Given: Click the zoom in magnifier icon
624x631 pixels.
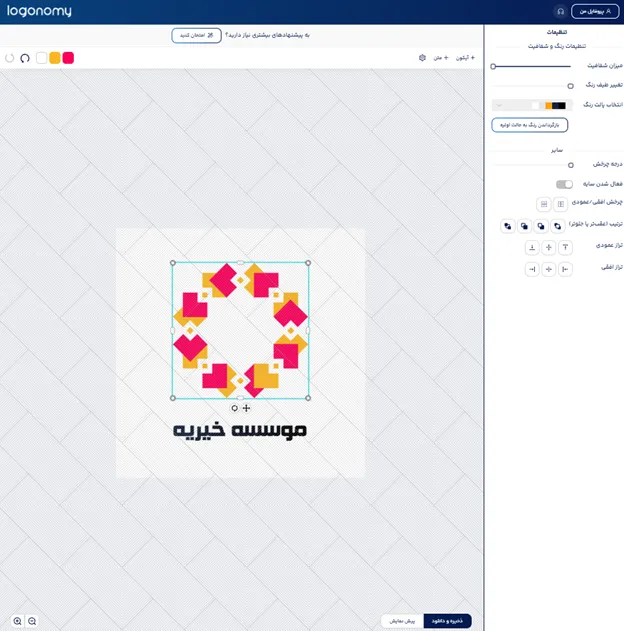Looking at the screenshot, I should pyautogui.click(x=17, y=621).
